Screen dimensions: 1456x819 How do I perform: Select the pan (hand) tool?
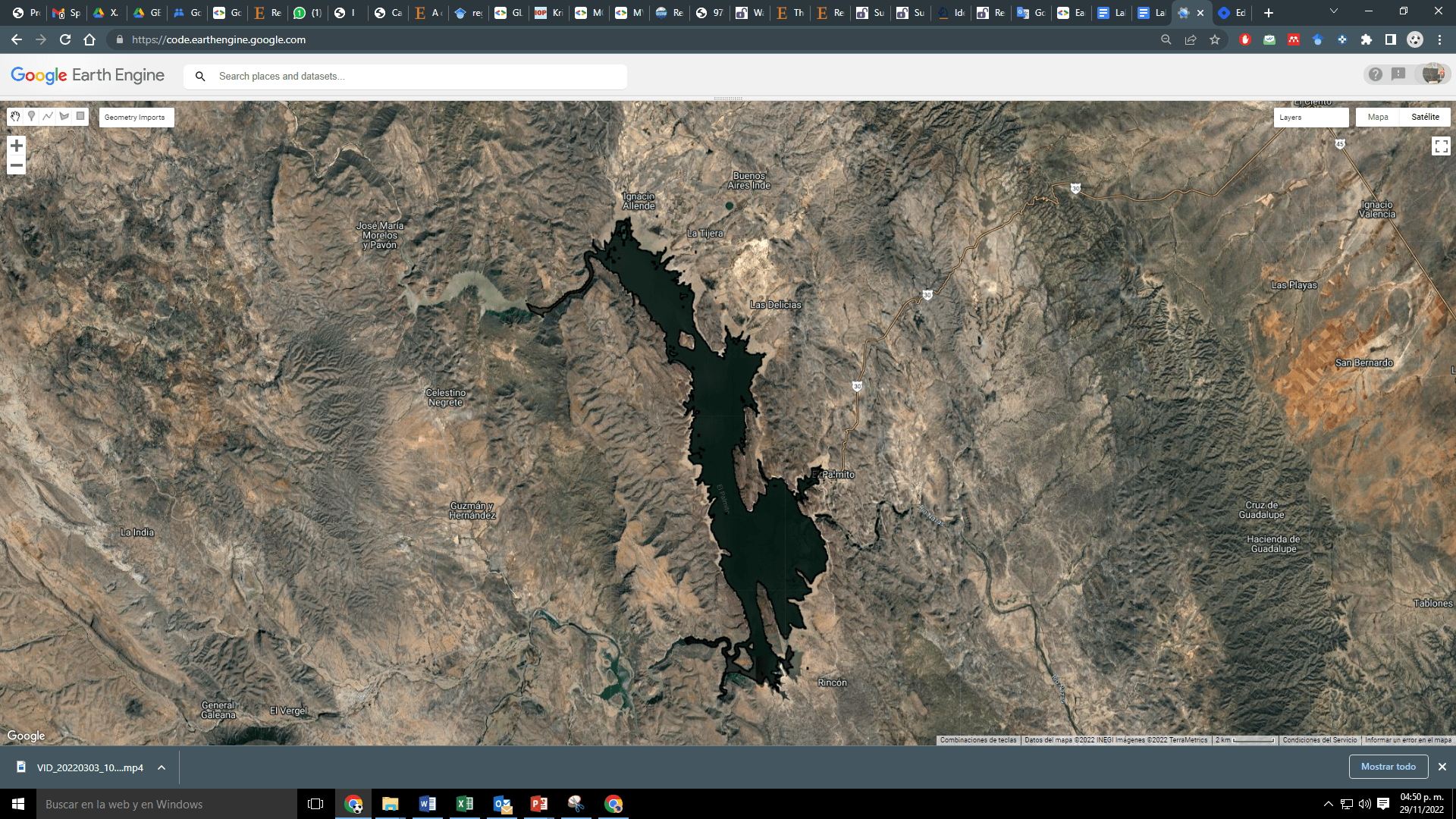[14, 116]
